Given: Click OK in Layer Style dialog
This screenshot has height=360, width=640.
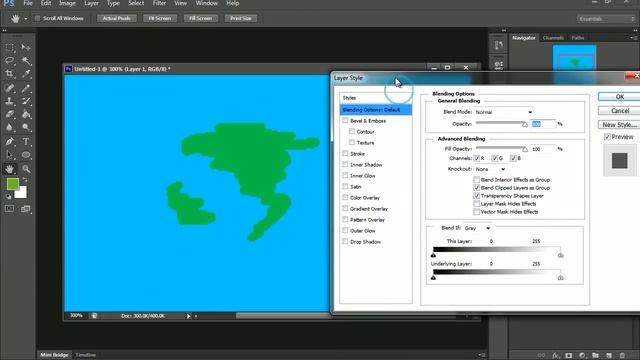Looking at the screenshot, I should pos(620,97).
